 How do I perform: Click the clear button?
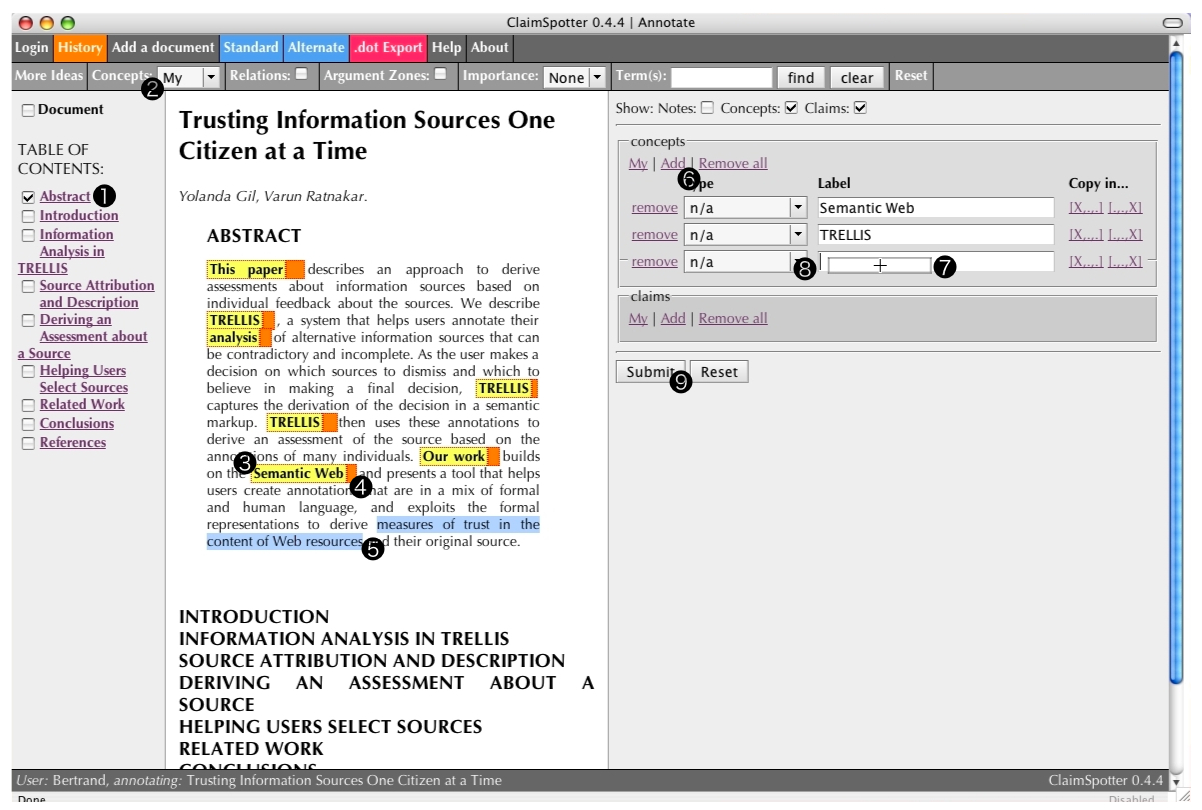pos(857,77)
